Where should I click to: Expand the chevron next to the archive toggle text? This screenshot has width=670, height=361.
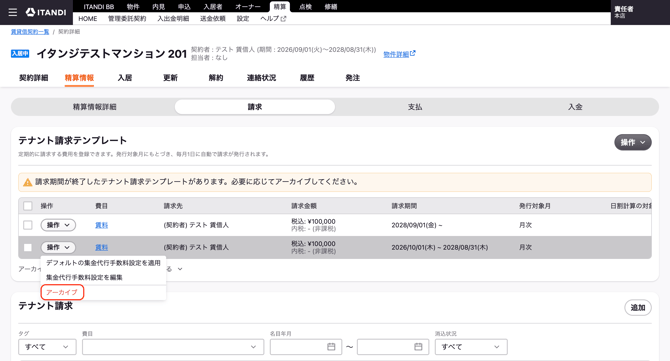point(180,269)
